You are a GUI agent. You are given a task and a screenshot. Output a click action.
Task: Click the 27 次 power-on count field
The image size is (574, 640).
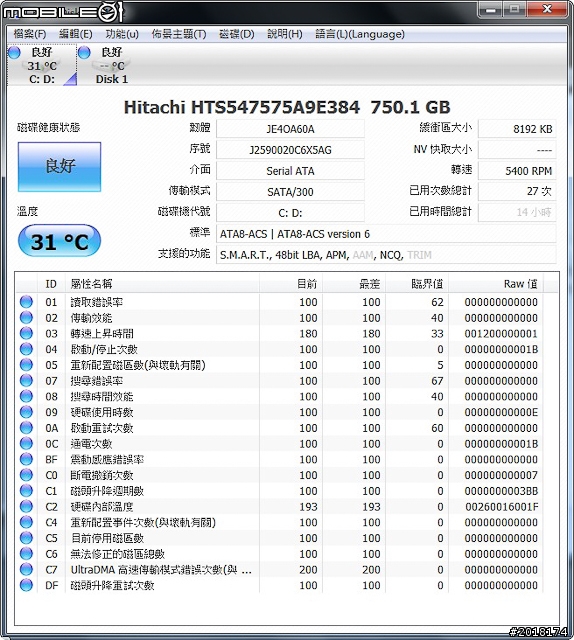[517, 191]
